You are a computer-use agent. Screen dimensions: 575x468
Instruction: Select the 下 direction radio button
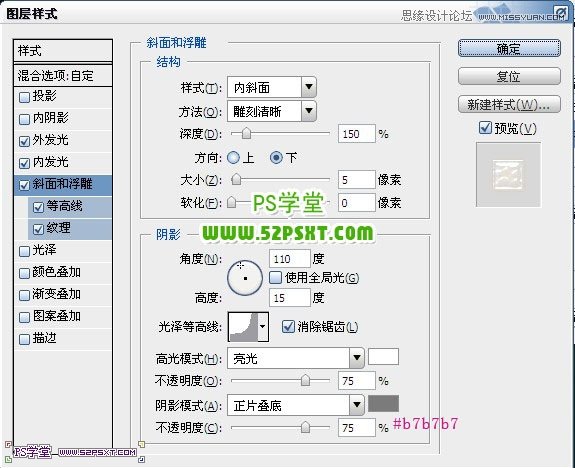click(276, 158)
